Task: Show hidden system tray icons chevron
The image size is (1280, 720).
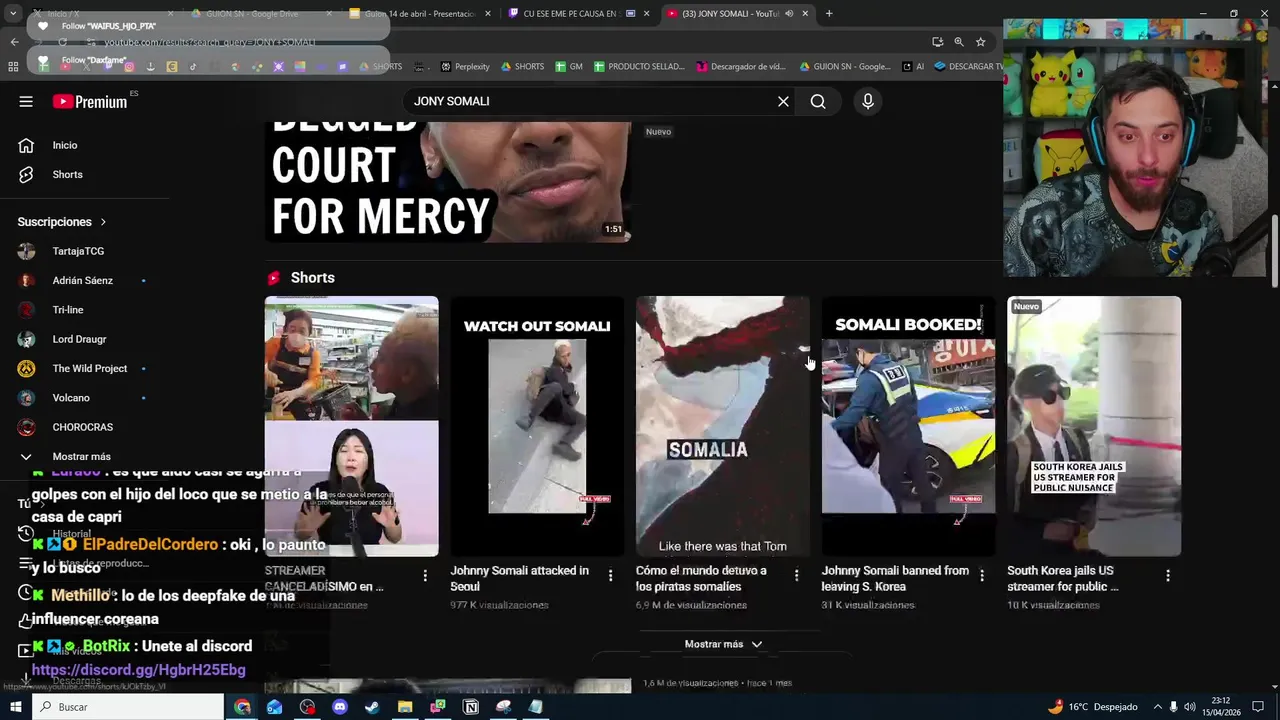Action: click(1157, 707)
